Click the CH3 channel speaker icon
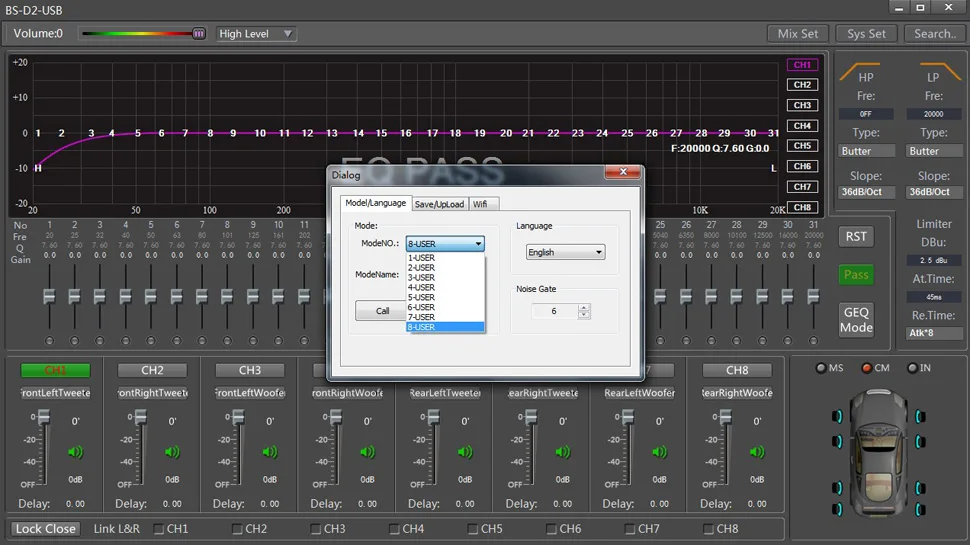The image size is (970, 545). (x=270, y=452)
